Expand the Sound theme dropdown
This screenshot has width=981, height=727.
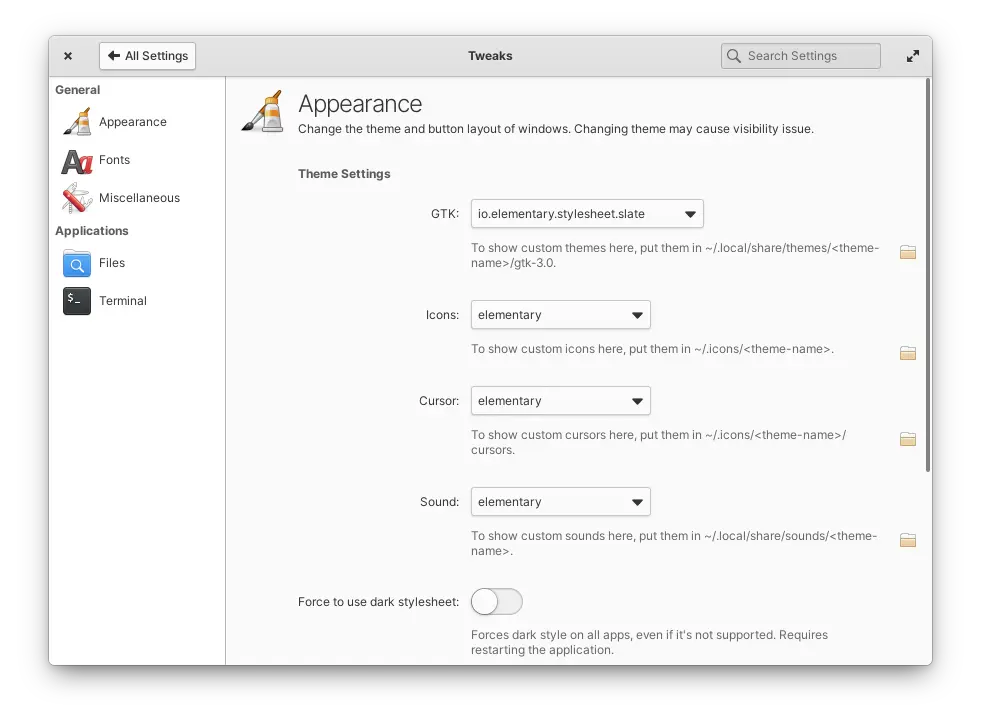(x=560, y=502)
